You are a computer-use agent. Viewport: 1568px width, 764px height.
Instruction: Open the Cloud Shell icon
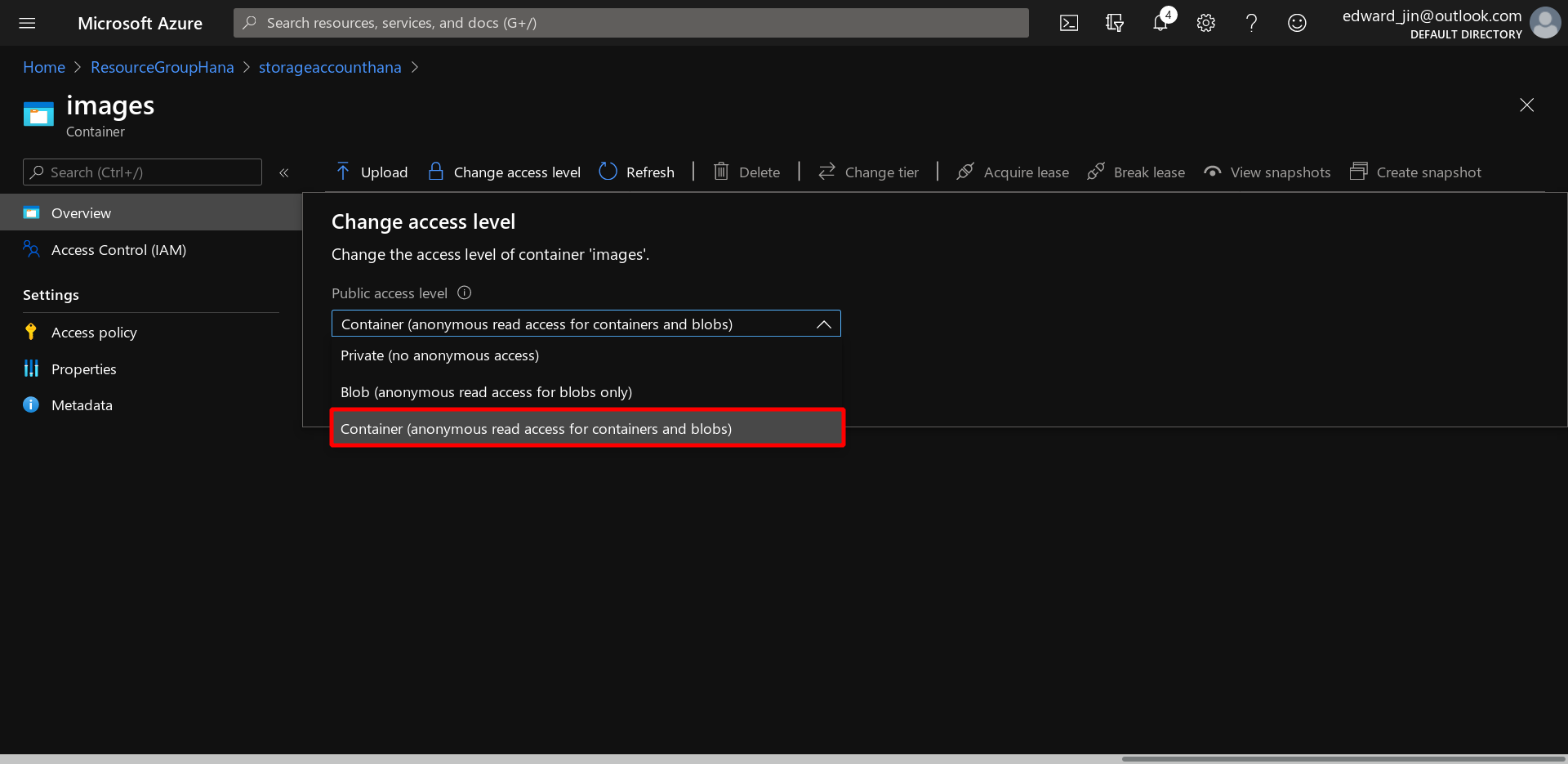click(1068, 23)
